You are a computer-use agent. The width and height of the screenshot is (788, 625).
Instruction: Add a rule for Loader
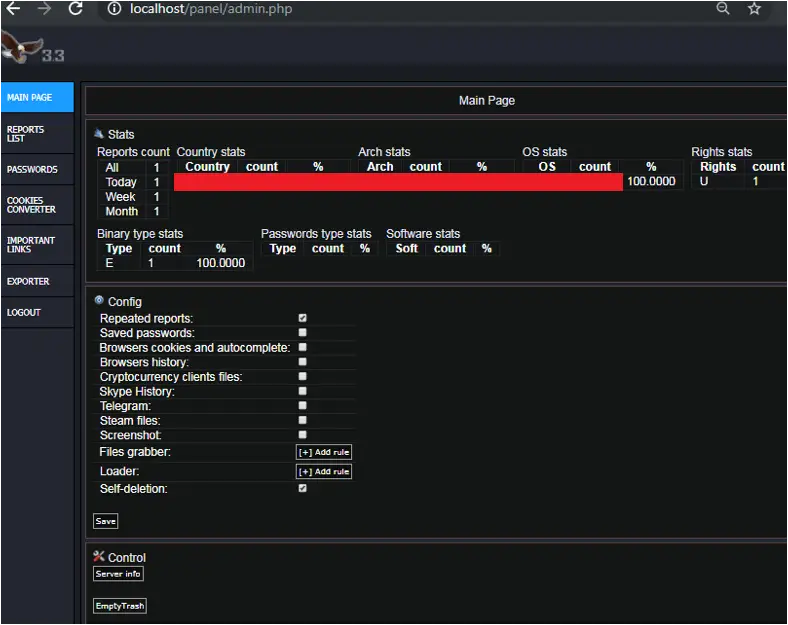pyautogui.click(x=324, y=472)
